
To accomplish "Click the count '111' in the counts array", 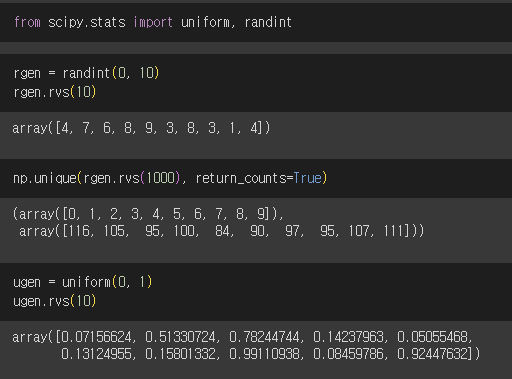I will point(393,231).
